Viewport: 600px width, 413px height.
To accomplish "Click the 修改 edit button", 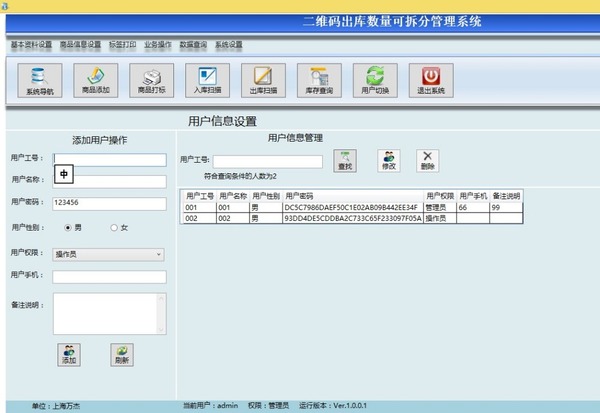I will pos(386,160).
